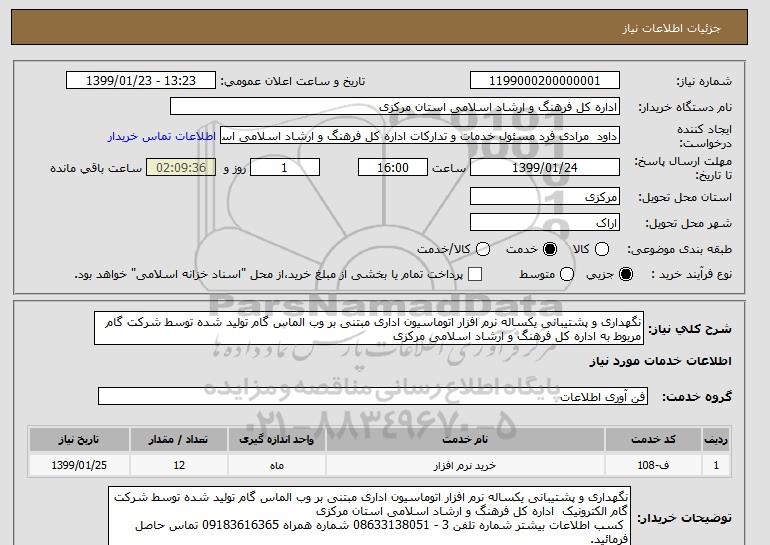Toggle the اسناد خزانه اسلامی payment checkbox
770x545 pixels.
coord(474,274)
